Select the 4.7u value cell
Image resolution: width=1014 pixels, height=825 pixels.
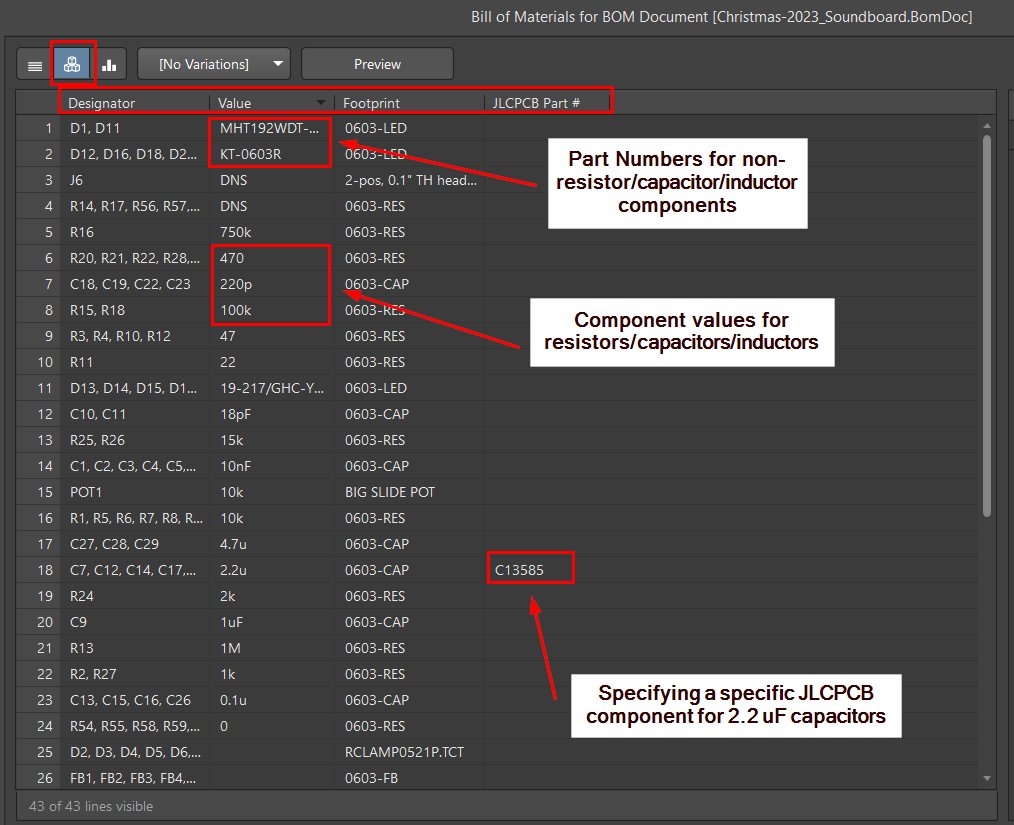click(272, 544)
